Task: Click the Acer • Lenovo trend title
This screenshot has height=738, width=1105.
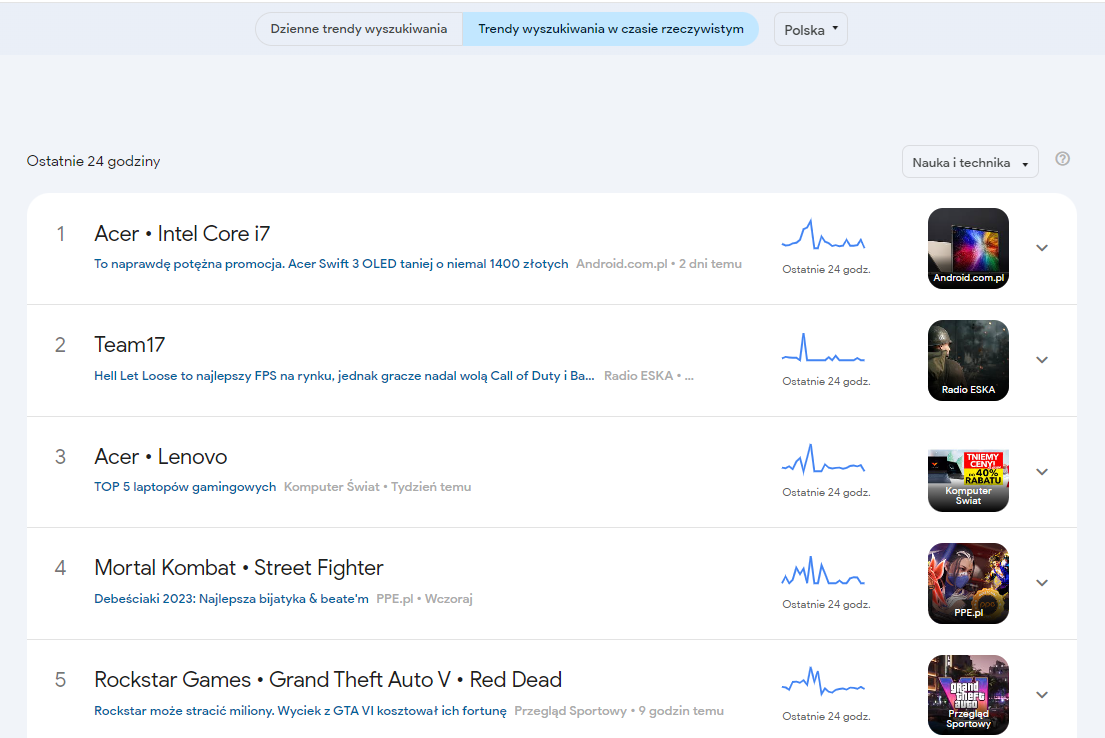Action: (x=161, y=457)
